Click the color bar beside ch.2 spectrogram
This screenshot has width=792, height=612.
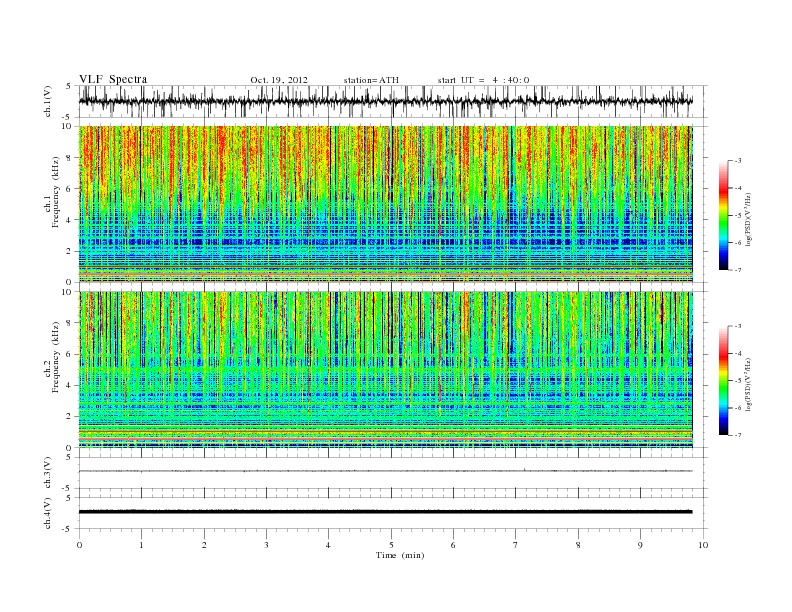coord(723,380)
